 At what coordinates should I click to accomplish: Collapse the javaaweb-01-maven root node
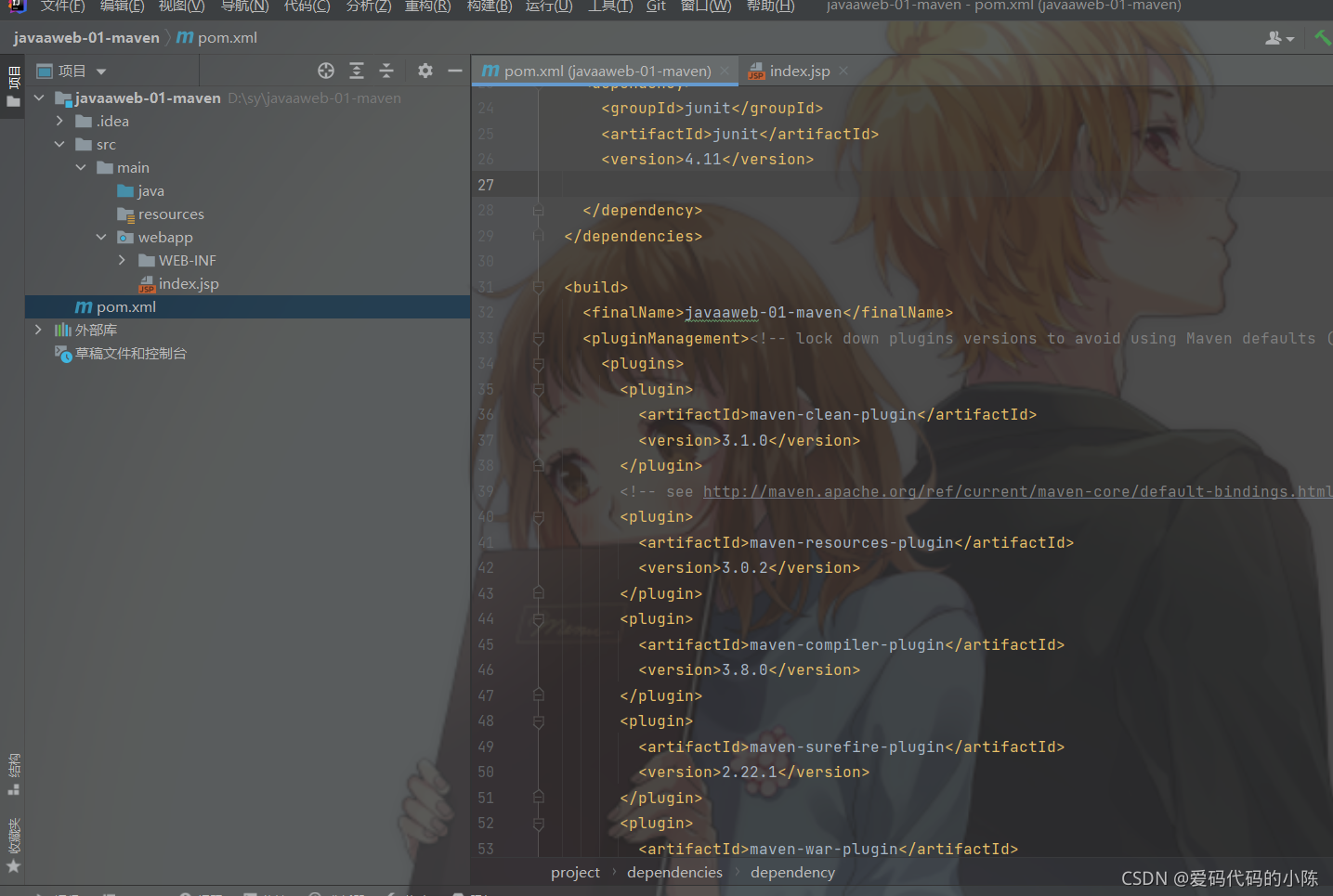[x=39, y=97]
